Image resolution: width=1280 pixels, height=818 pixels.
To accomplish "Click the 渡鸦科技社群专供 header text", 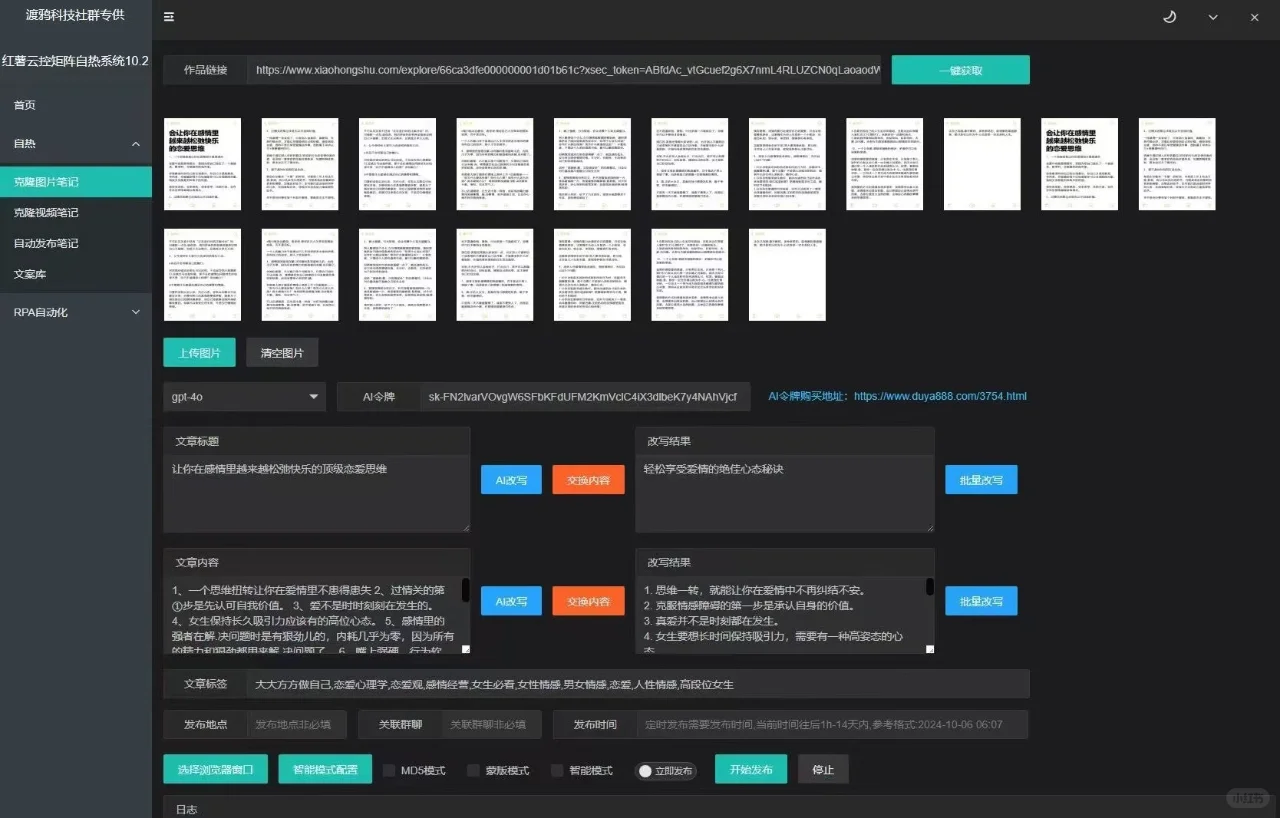I will coord(76,16).
